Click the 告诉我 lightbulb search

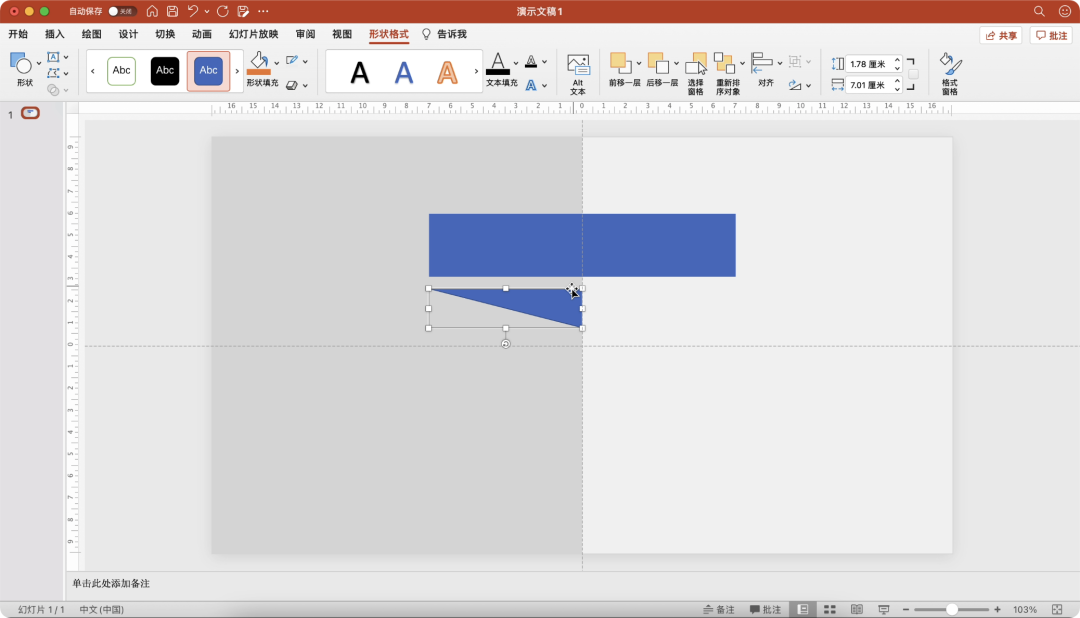coord(445,34)
